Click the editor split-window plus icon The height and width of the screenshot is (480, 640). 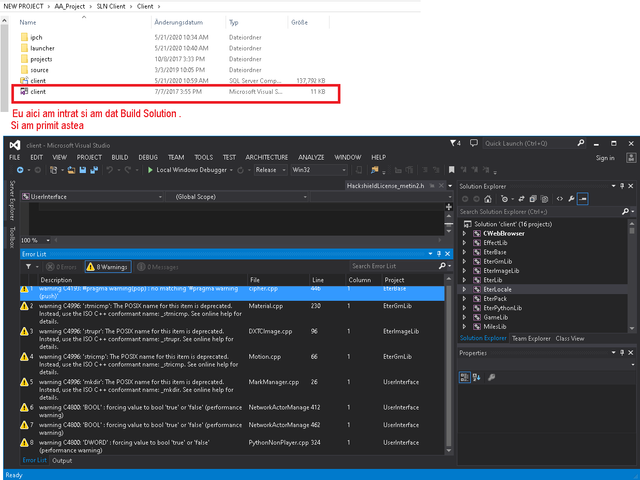click(449, 207)
